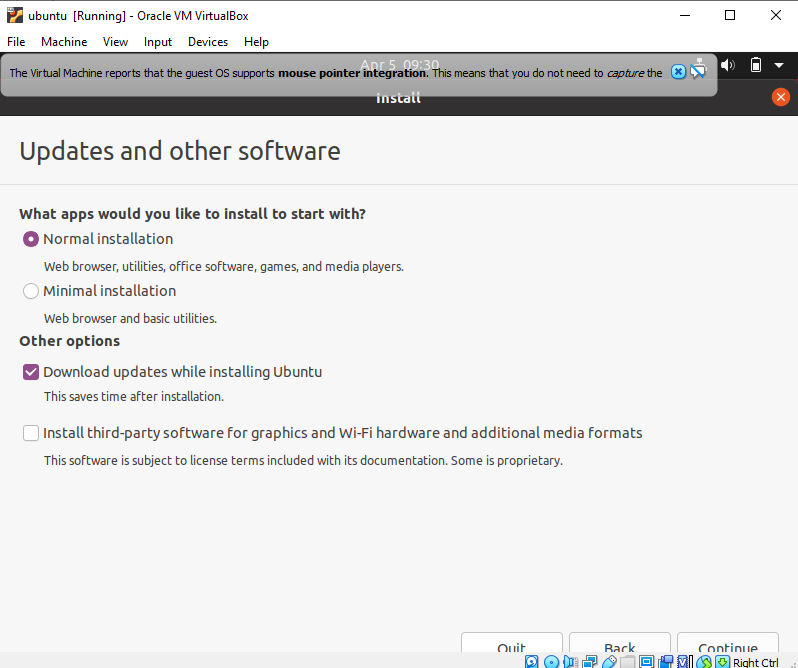Open the Devices menu

208,42
